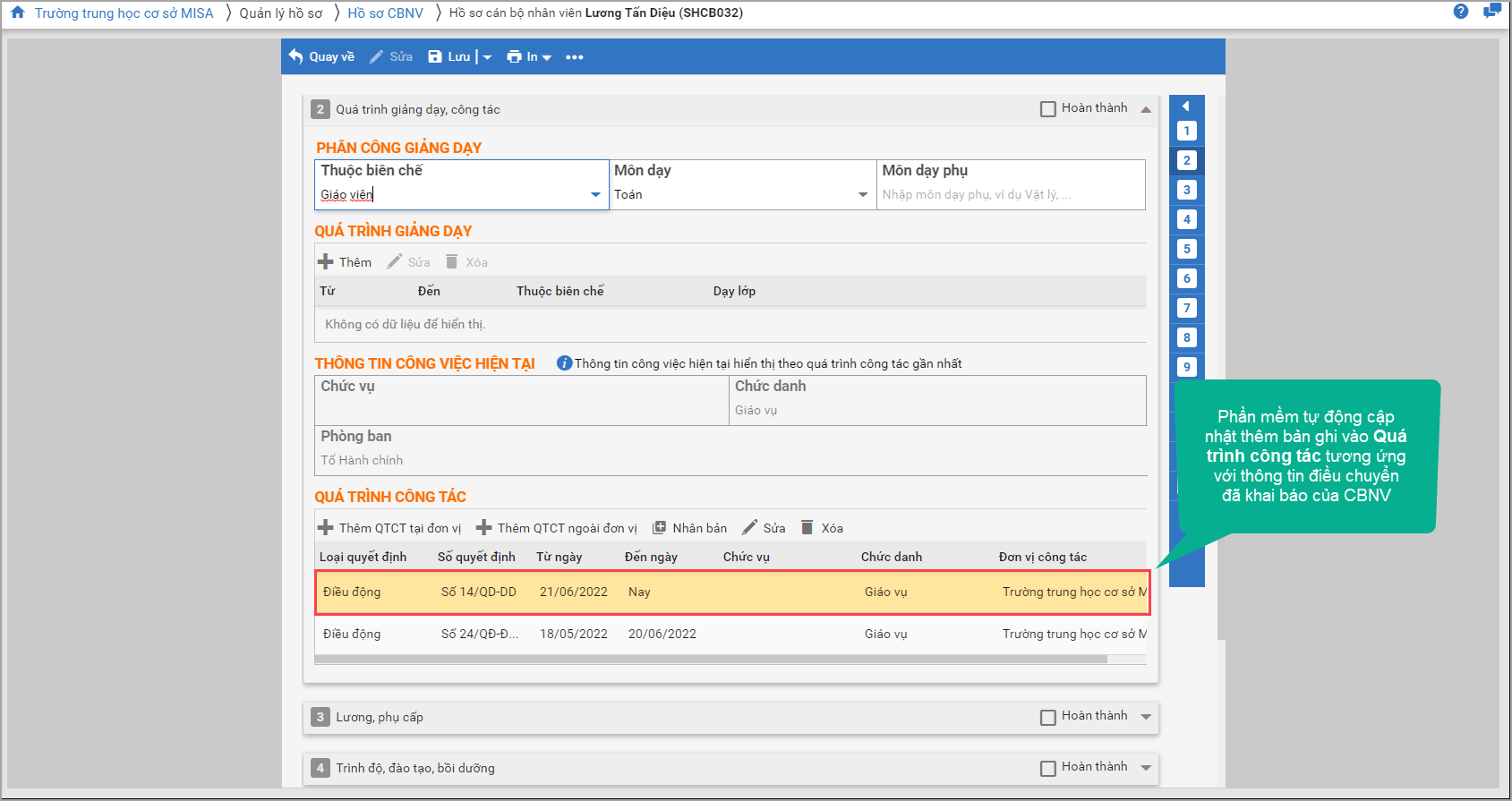Tick Hoàn thành checkbox for Lương, phụ cấp
The image size is (1512, 801).
(x=1048, y=717)
